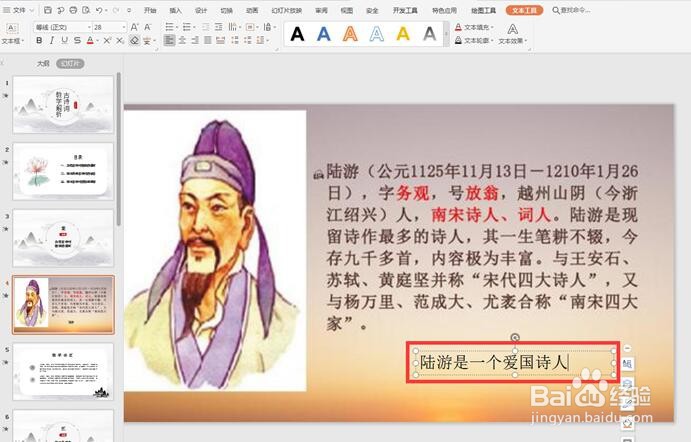Apply the yellow text preset style

pyautogui.click(x=403, y=34)
